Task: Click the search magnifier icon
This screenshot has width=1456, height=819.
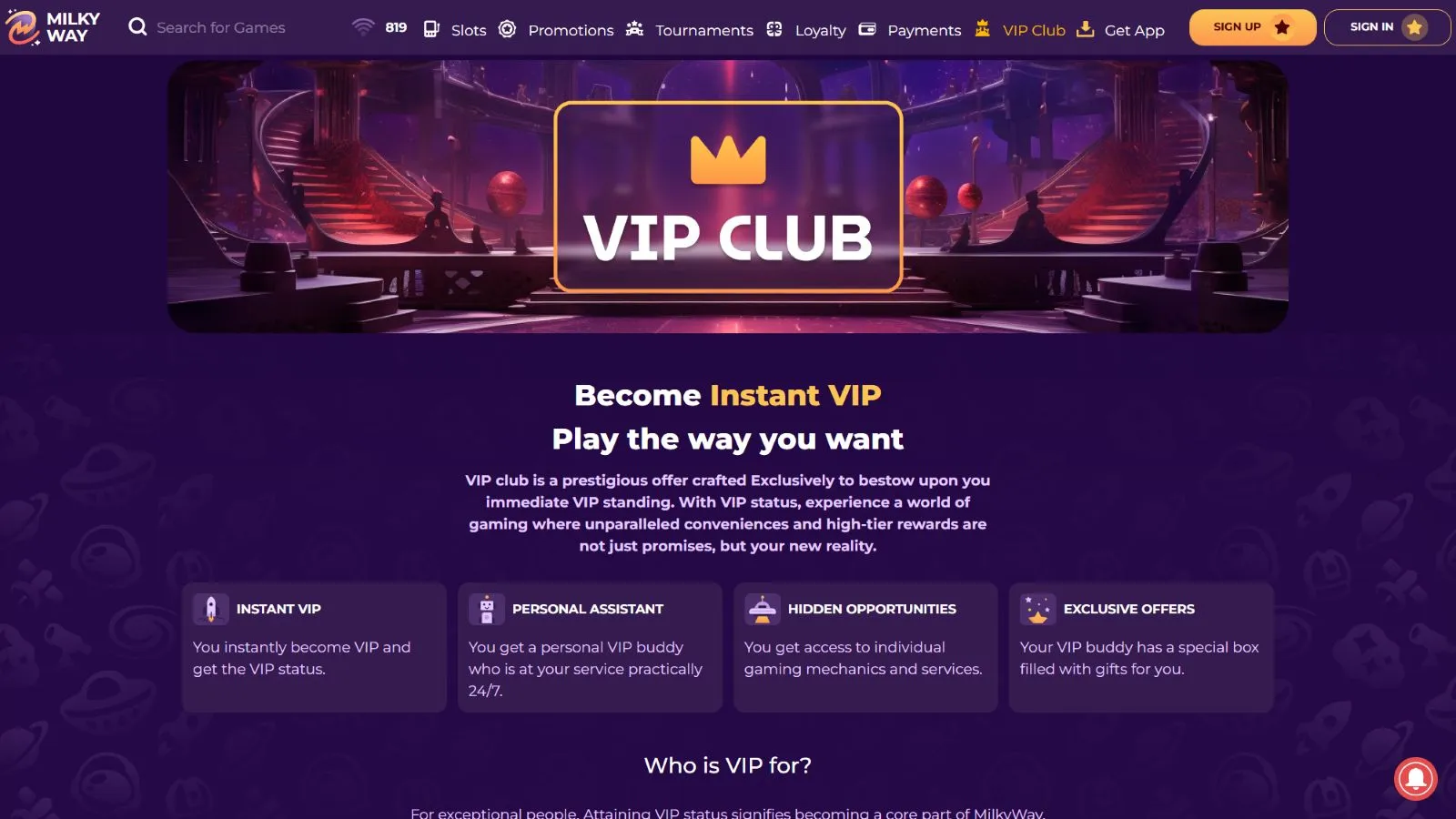Action: (x=137, y=27)
